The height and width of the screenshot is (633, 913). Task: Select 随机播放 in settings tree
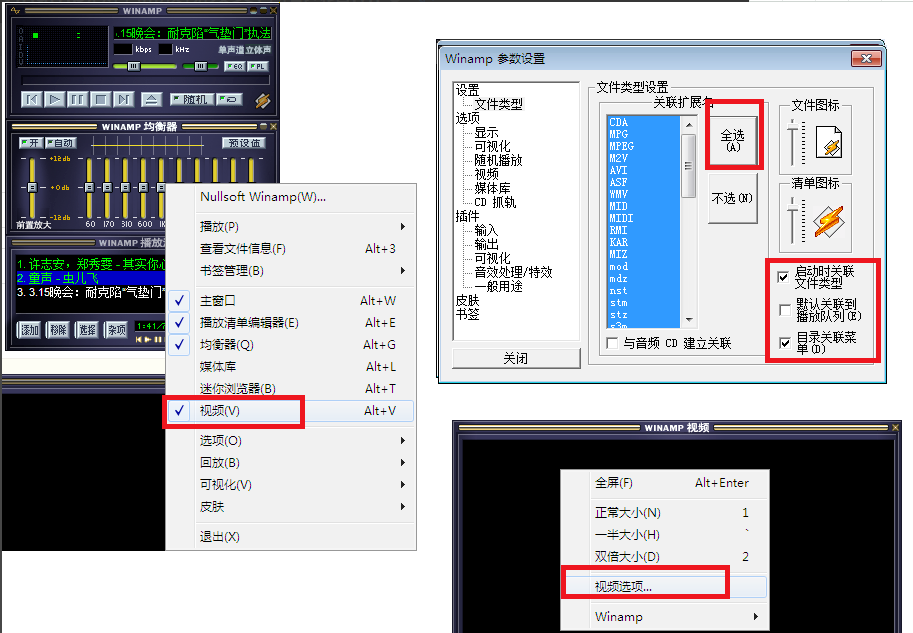click(498, 160)
